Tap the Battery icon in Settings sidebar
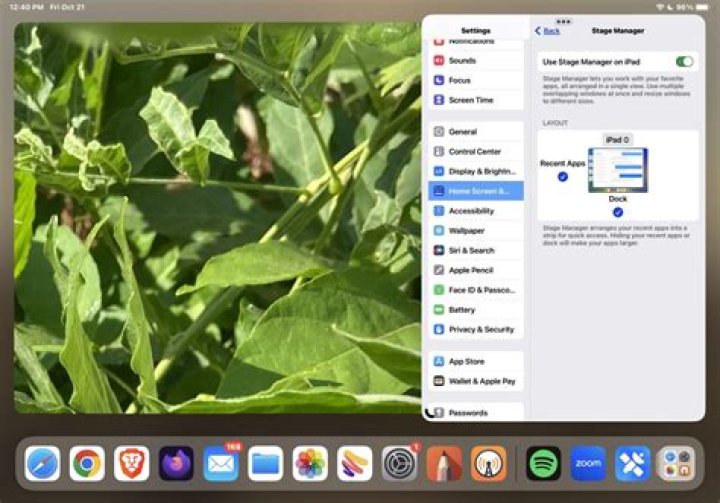Screen dimensions: 720x503 pyautogui.click(x=439, y=310)
